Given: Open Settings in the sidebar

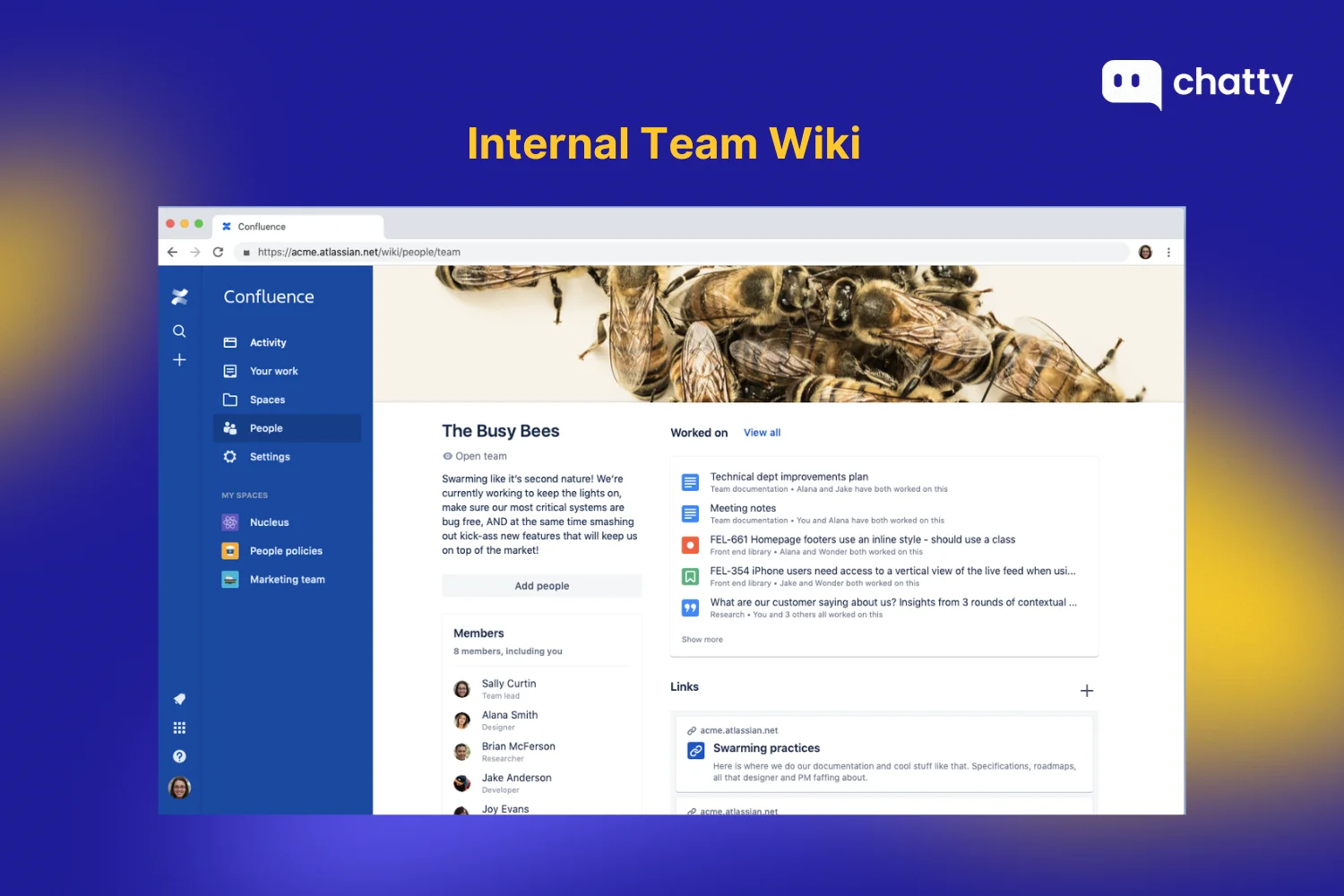Looking at the screenshot, I should [287, 457].
